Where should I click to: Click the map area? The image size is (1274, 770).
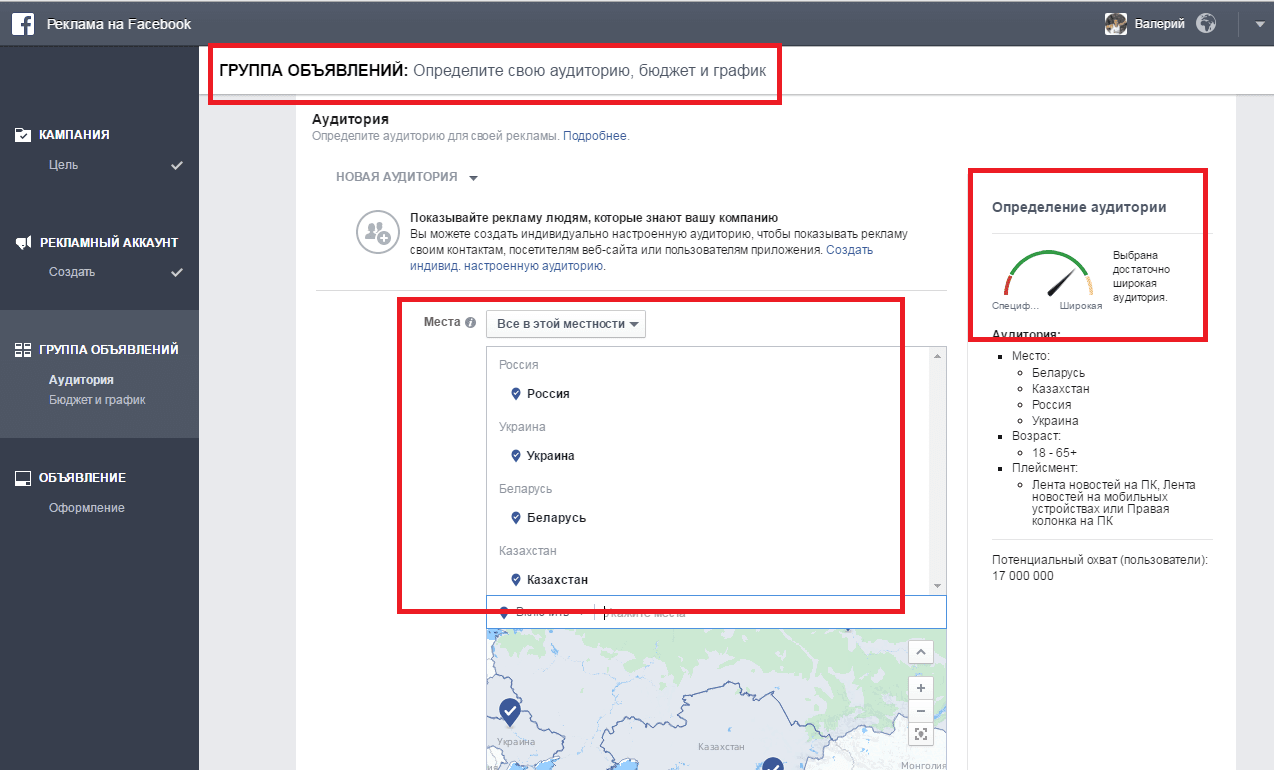(716, 700)
